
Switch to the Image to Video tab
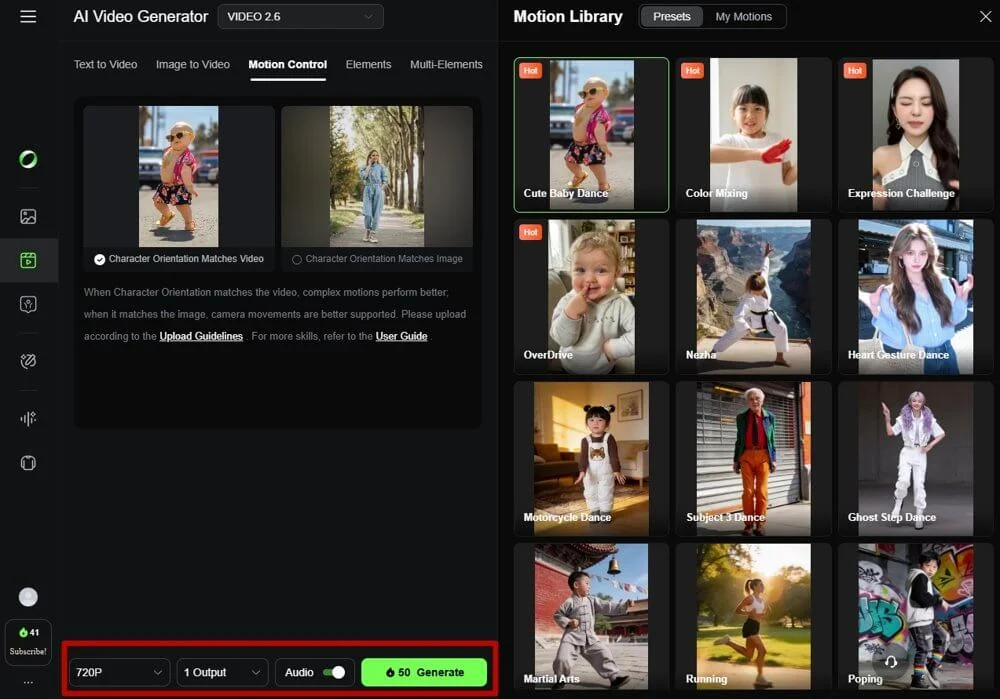pyautogui.click(x=192, y=65)
